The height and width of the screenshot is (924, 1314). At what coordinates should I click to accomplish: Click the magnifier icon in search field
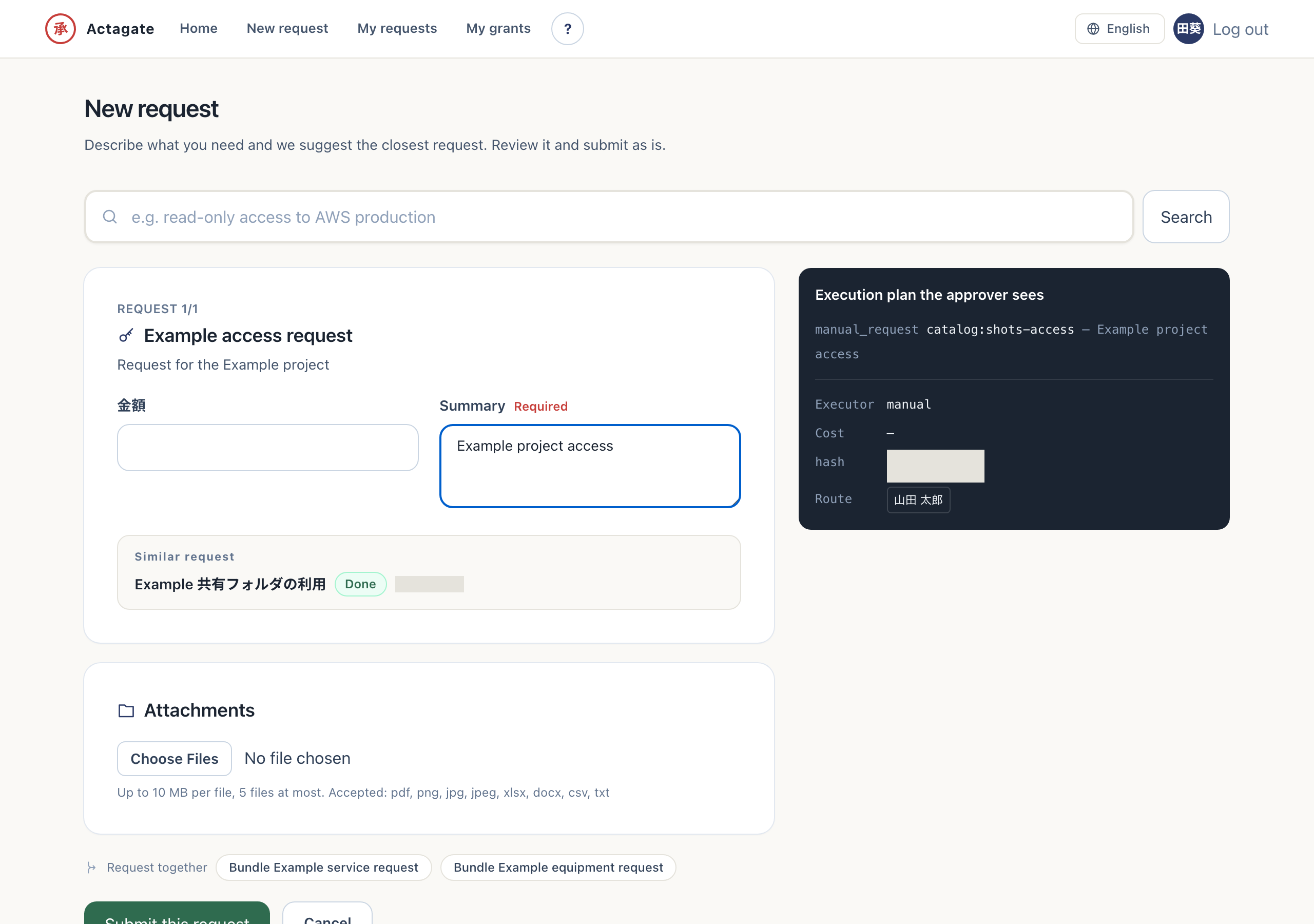tap(110, 217)
